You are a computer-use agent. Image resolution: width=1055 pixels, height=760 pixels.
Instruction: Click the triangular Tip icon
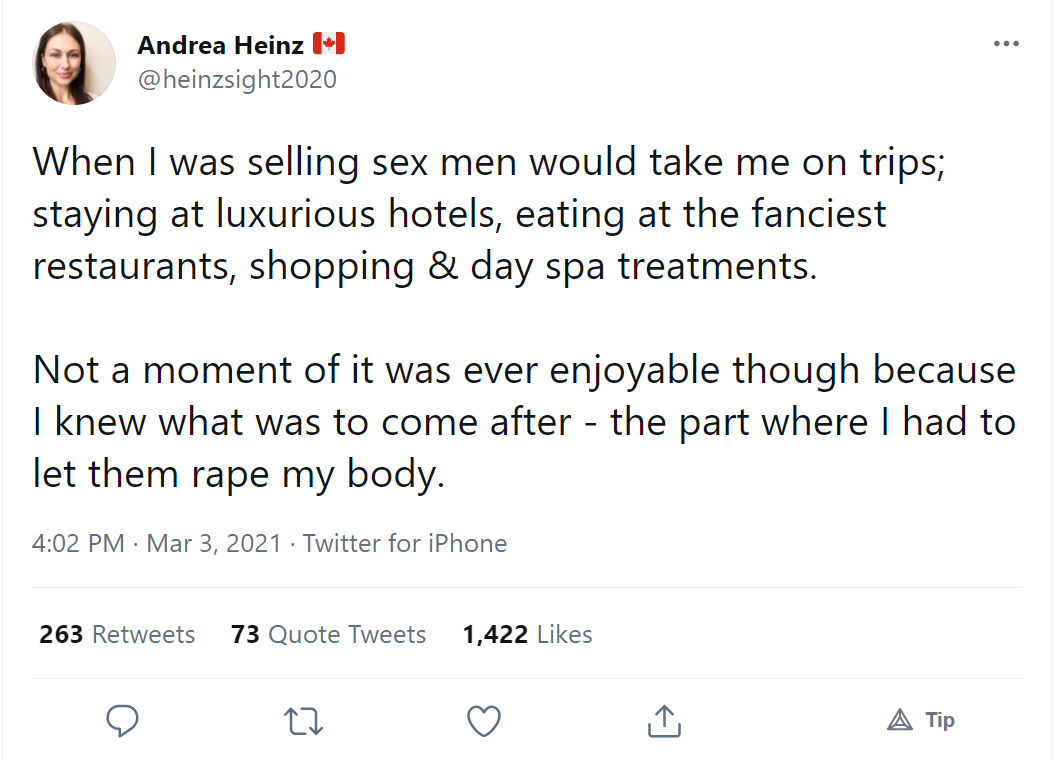pyautogui.click(x=900, y=720)
